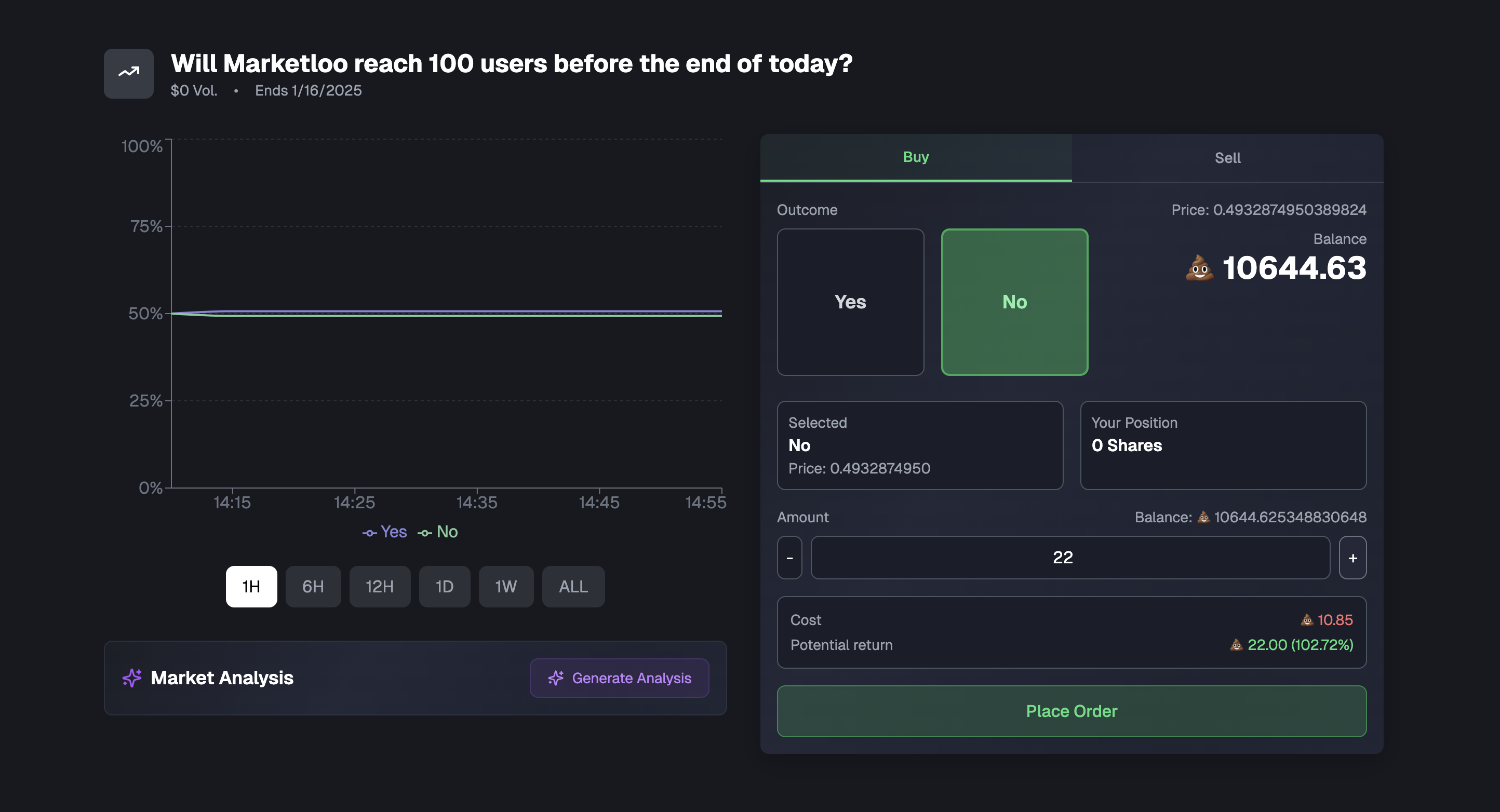Viewport: 1500px width, 812px height.
Task: Switch to the Sell tab
Action: click(1227, 158)
